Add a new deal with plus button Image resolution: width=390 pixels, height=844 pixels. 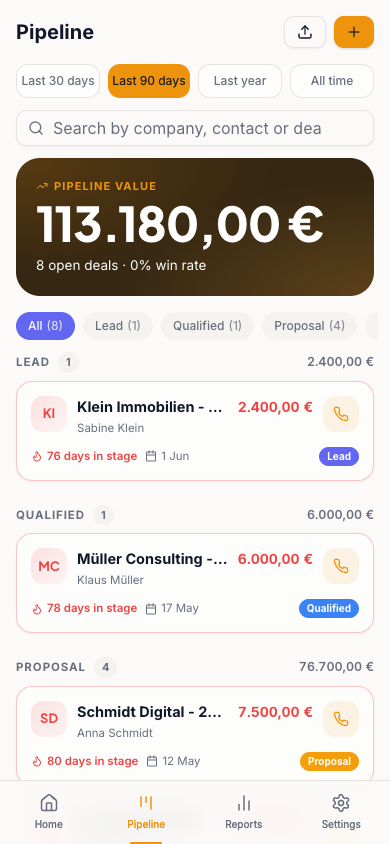click(x=353, y=32)
